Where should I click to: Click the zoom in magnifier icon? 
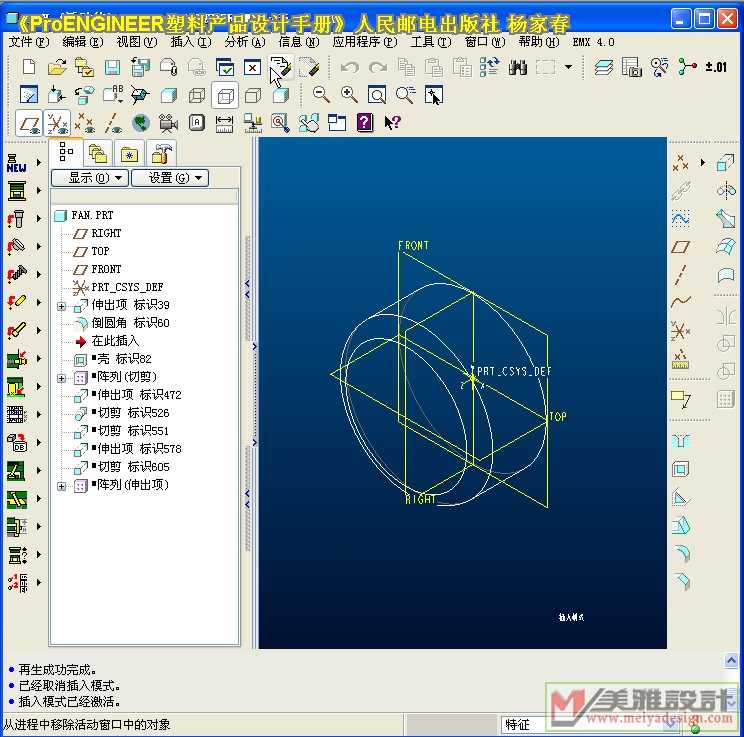[349, 95]
